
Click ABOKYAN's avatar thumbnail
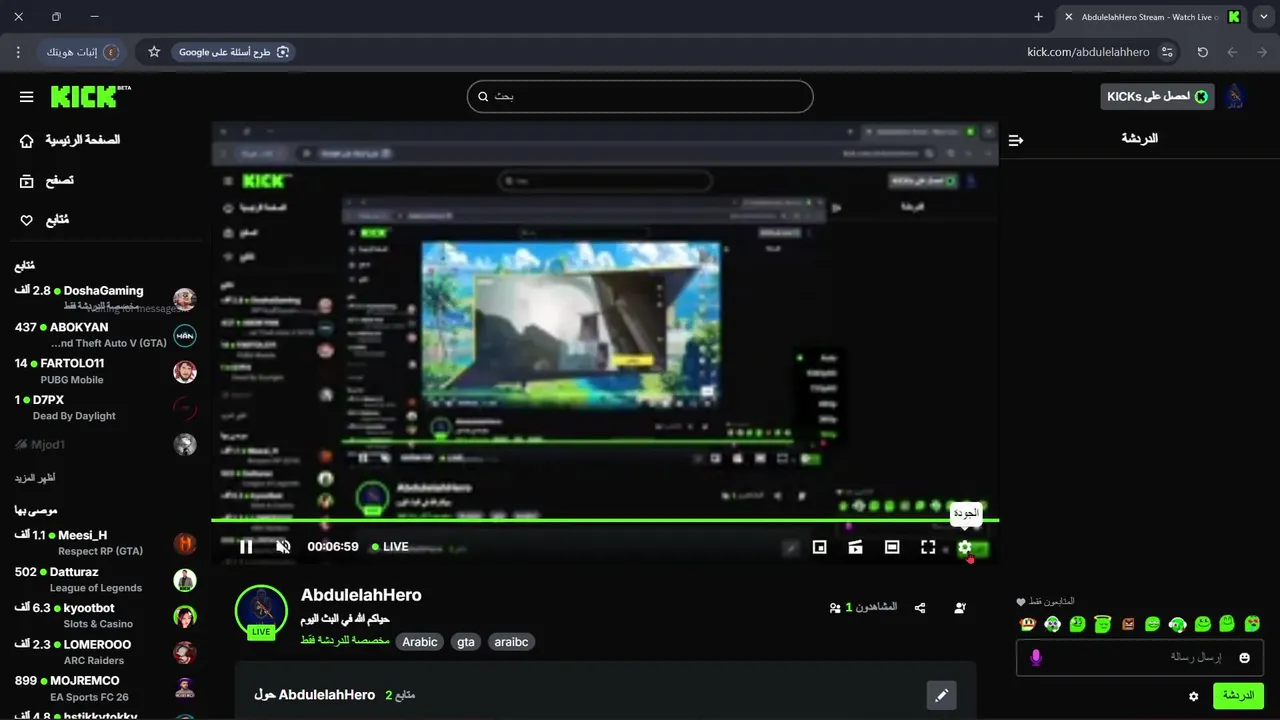click(185, 336)
